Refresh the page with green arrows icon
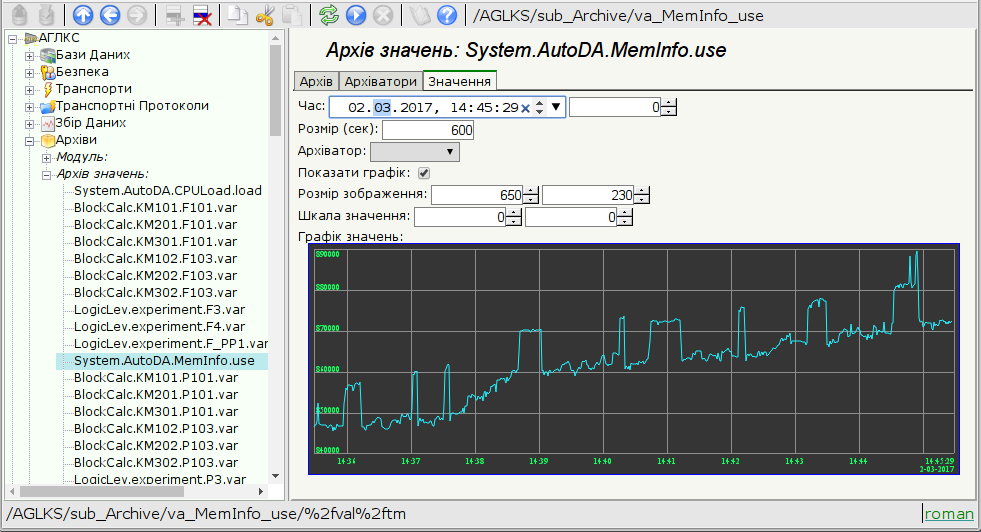The image size is (981, 532). [x=329, y=15]
